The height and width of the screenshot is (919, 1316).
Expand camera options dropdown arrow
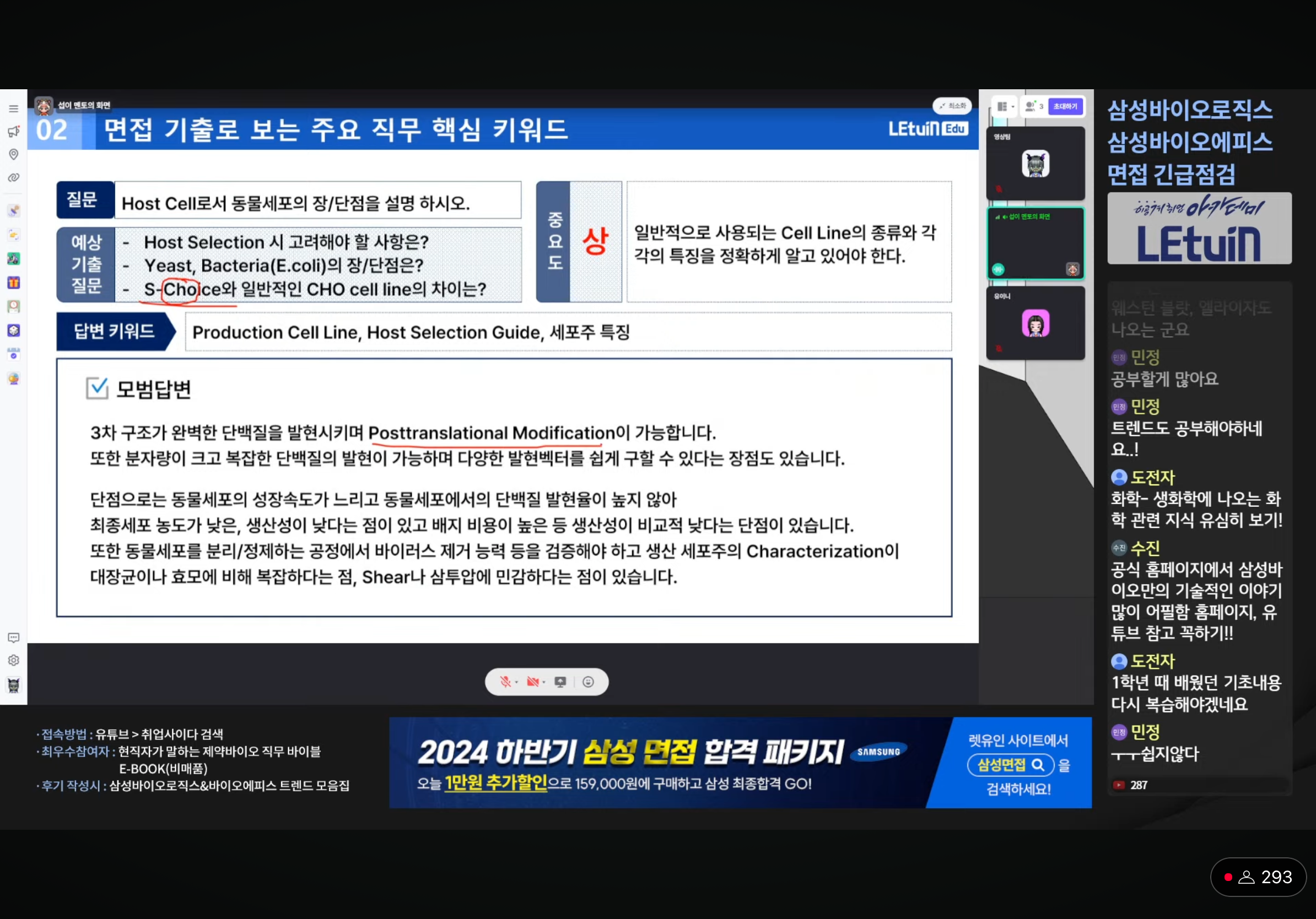click(544, 683)
